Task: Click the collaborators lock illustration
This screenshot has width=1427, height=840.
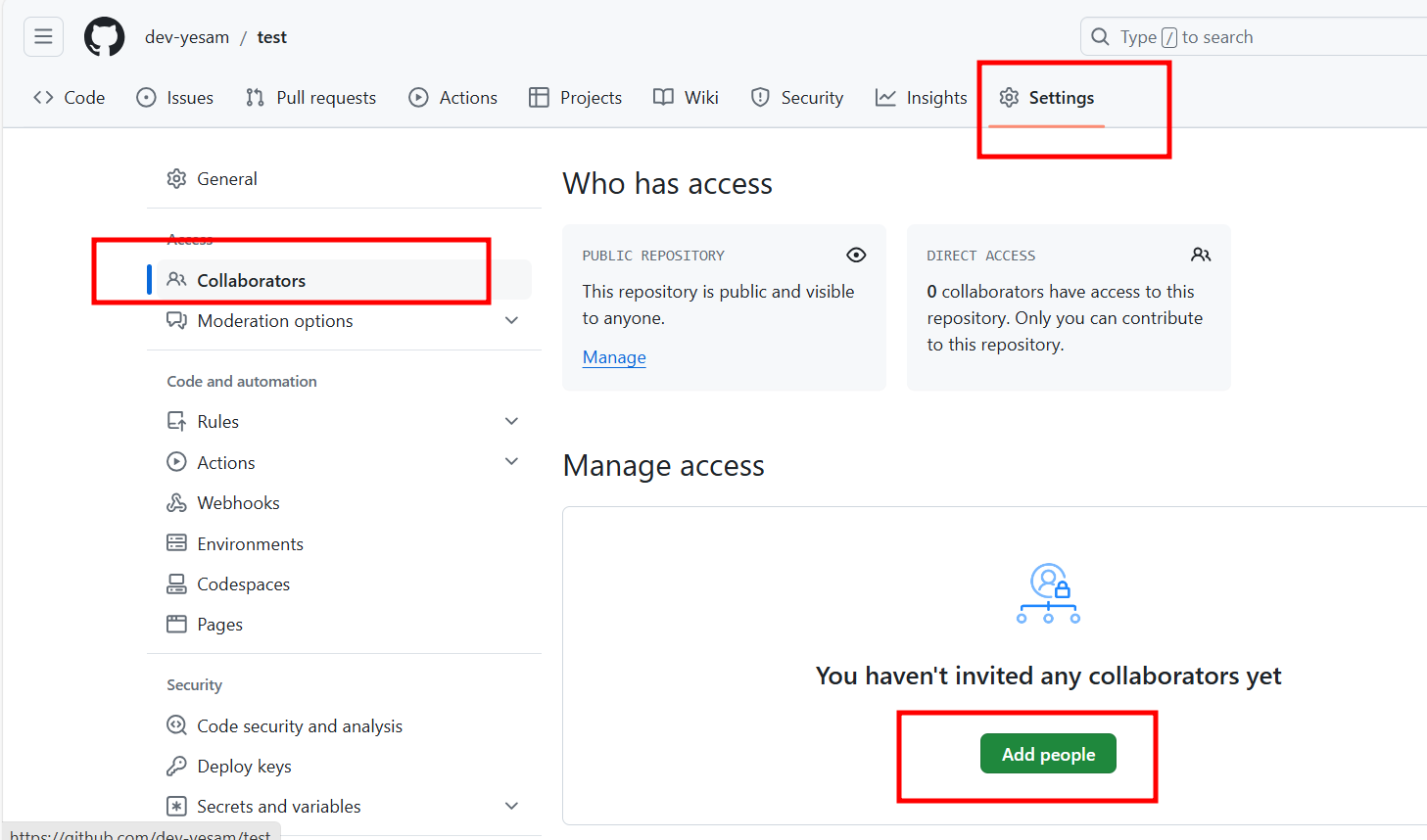Action: [1048, 593]
